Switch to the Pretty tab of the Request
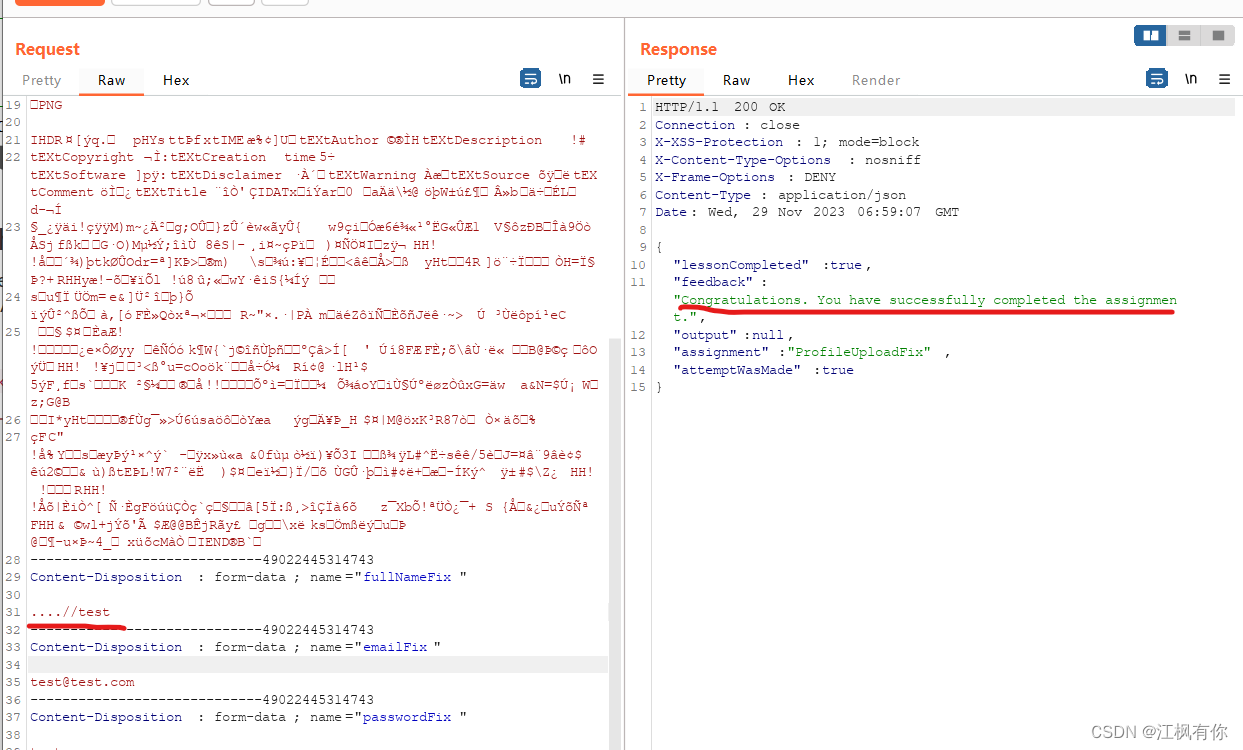This screenshot has height=750, width=1243. 41,80
